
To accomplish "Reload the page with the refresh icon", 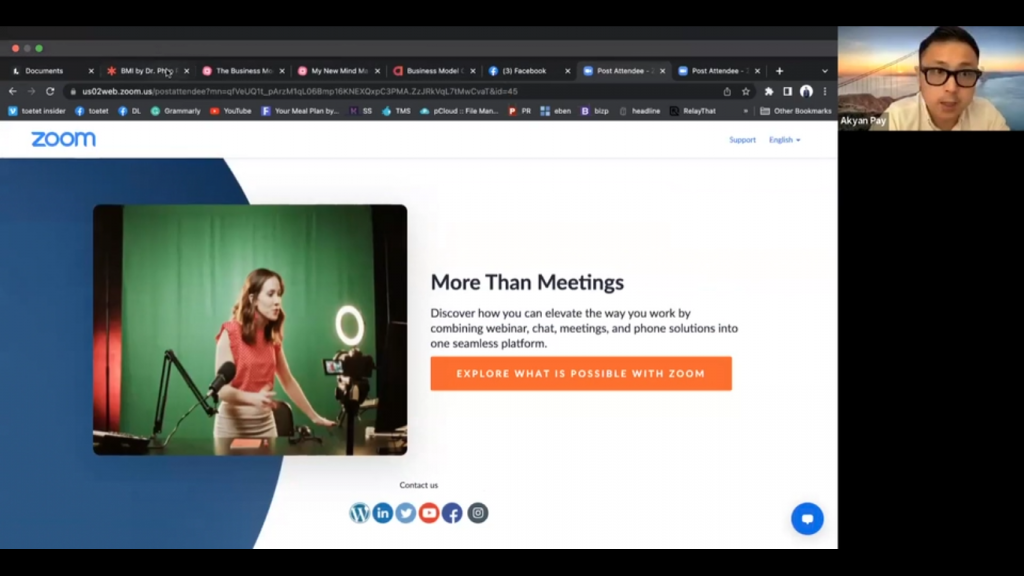I will click(50, 91).
